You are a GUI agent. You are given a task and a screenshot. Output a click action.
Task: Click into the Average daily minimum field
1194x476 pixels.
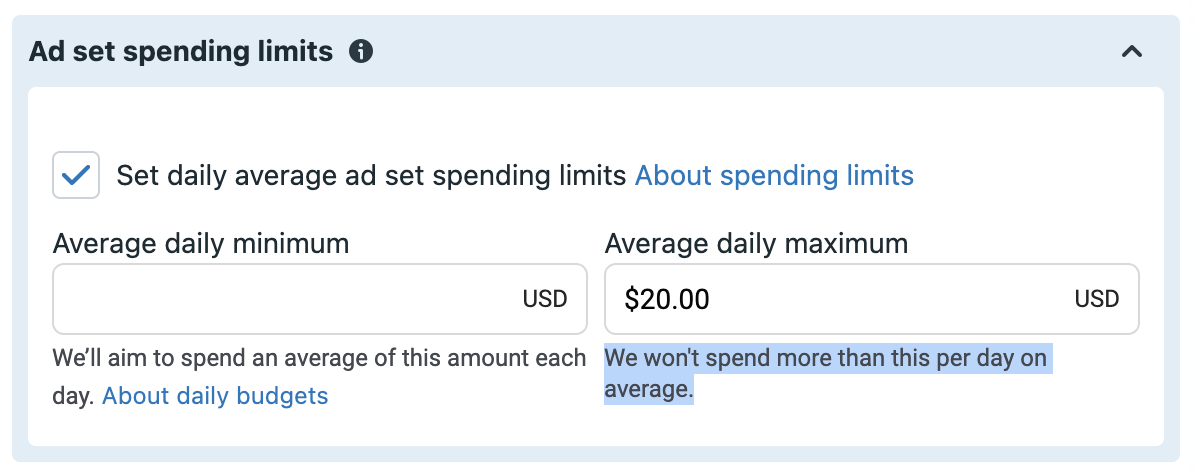pos(320,299)
